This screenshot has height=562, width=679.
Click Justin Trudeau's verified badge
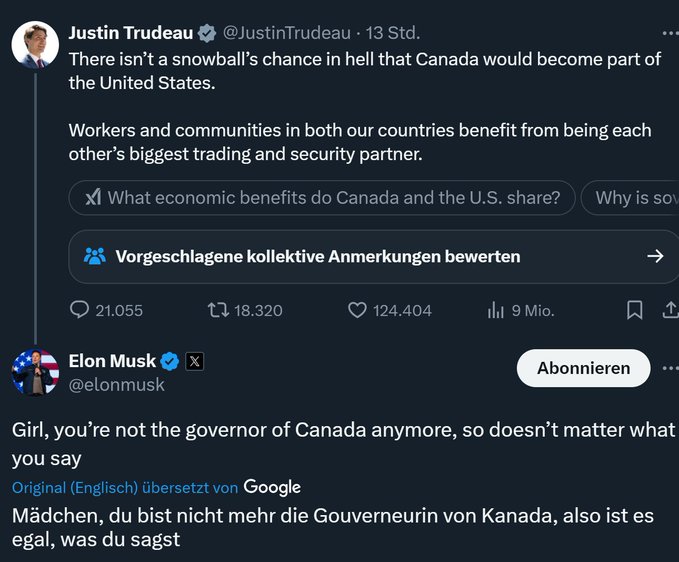tap(209, 33)
